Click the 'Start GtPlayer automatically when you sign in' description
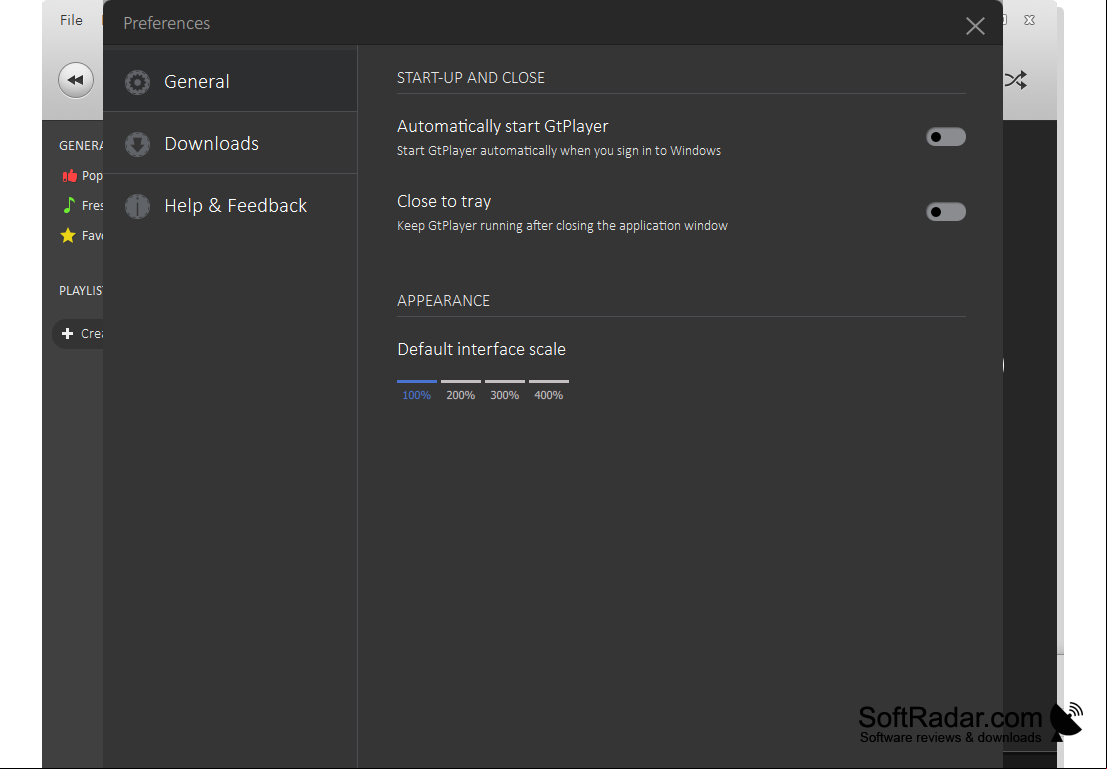Image resolution: width=1107 pixels, height=769 pixels. [559, 150]
